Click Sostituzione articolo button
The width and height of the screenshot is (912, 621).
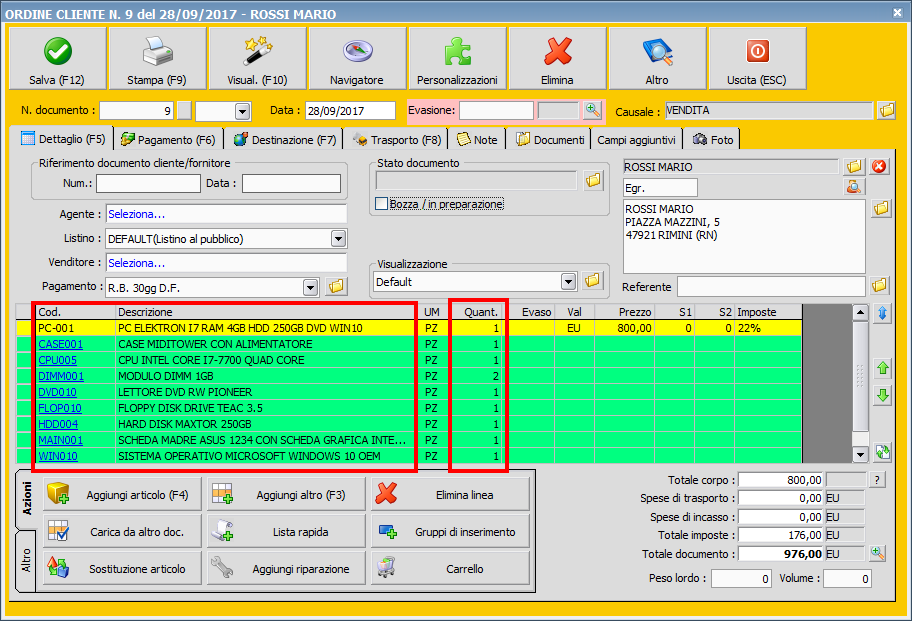click(x=122, y=568)
